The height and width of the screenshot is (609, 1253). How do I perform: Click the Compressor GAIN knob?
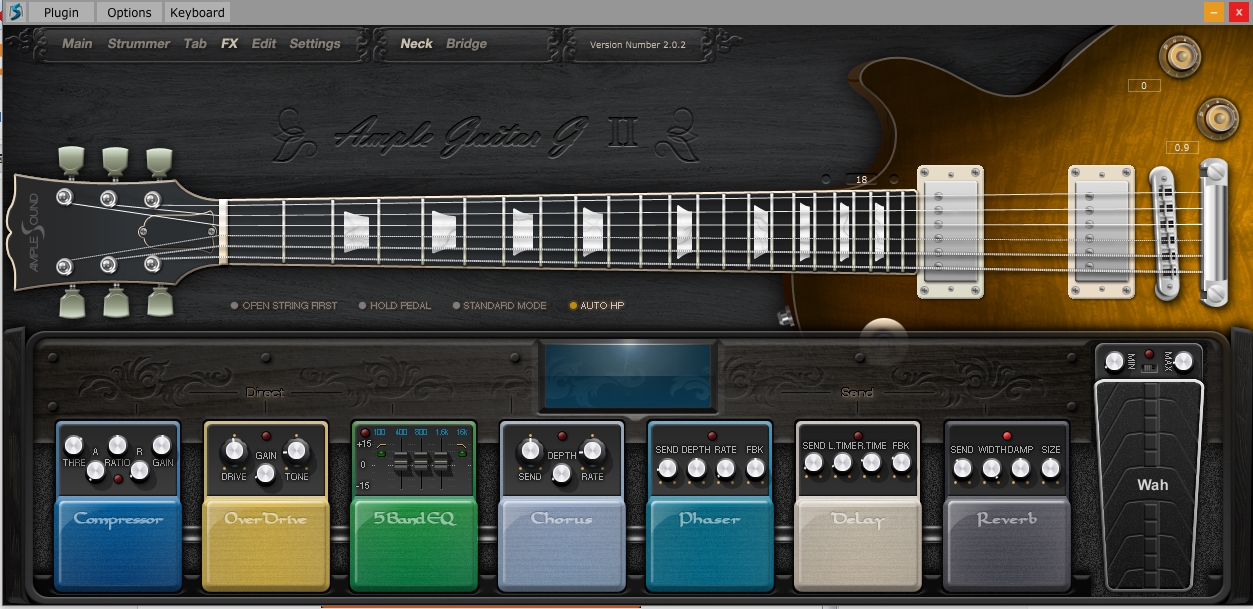(161, 445)
